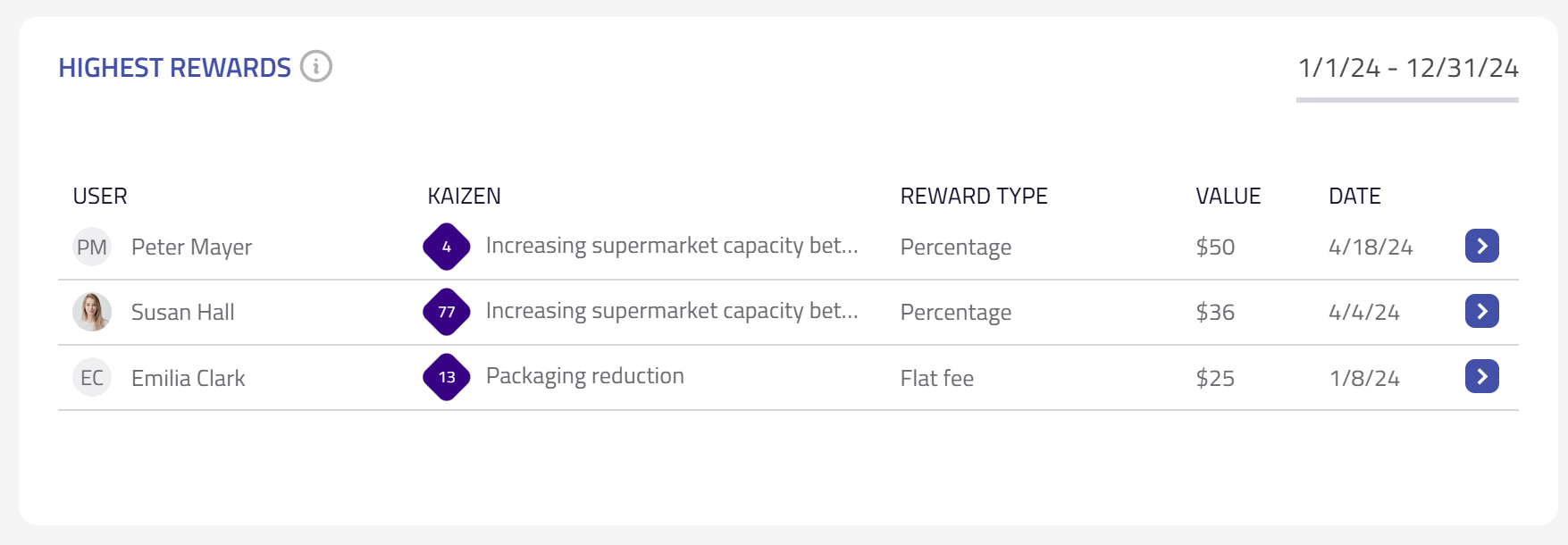Sort by the VALUE column header
This screenshot has width=1568, height=545.
(1228, 197)
